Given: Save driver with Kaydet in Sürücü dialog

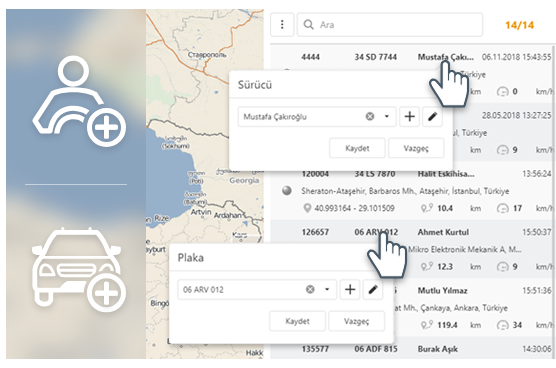Looking at the screenshot, I should [x=357, y=148].
